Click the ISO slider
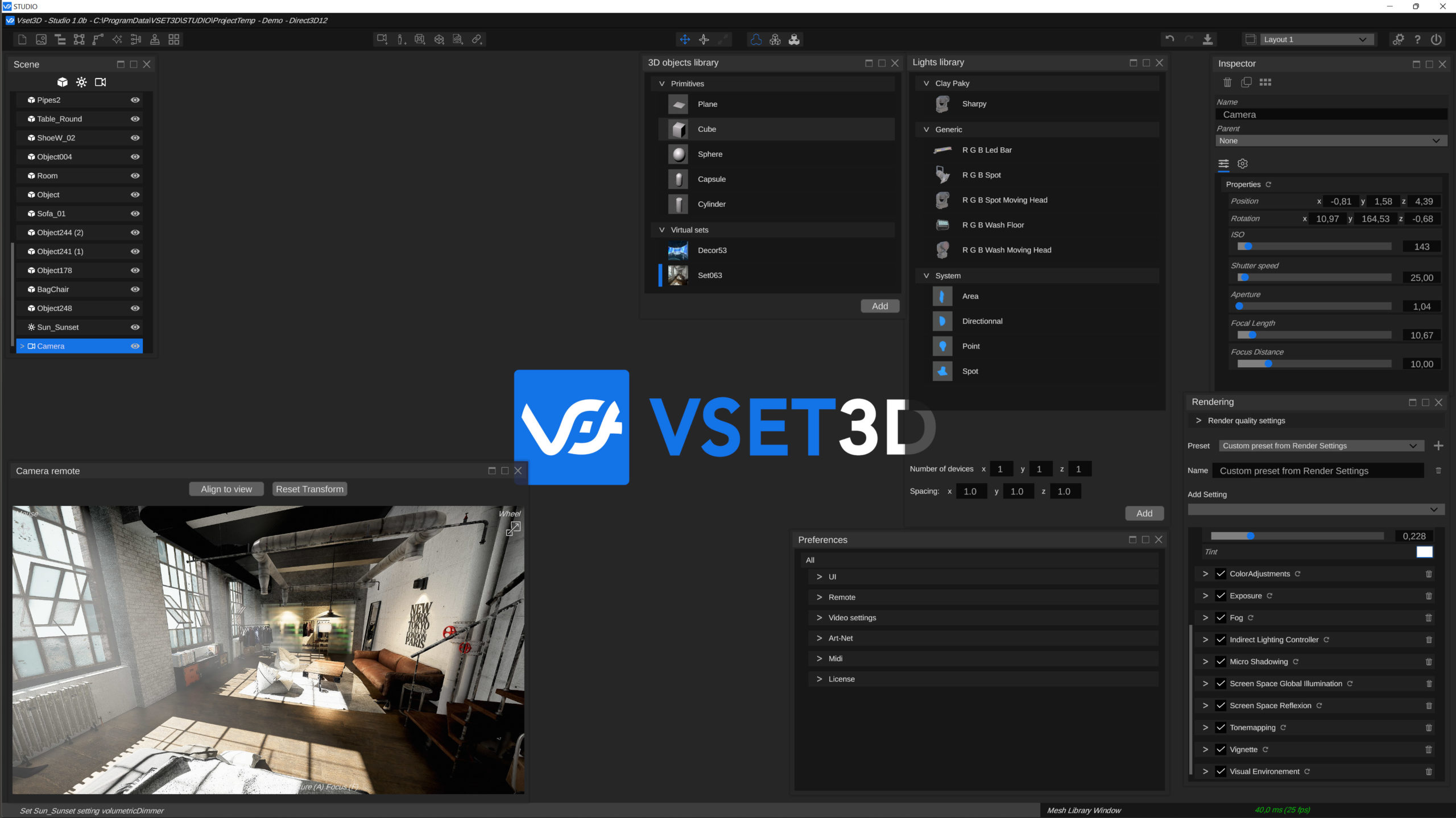1456x818 pixels. [1314, 246]
